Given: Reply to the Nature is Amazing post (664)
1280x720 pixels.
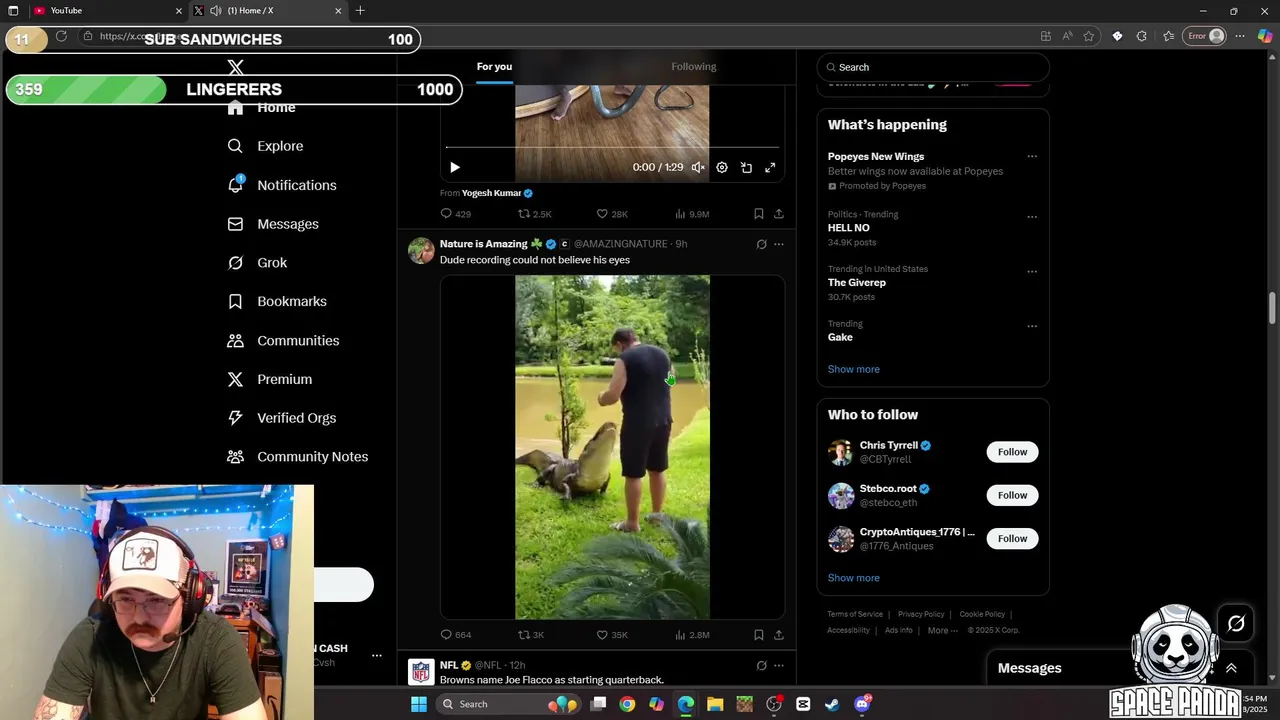Looking at the screenshot, I should pos(455,635).
